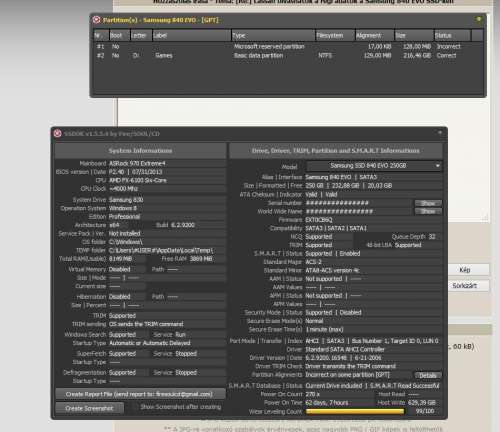The width and height of the screenshot is (500, 432).
Task: Click the Letter column header
Action: coord(141,35)
